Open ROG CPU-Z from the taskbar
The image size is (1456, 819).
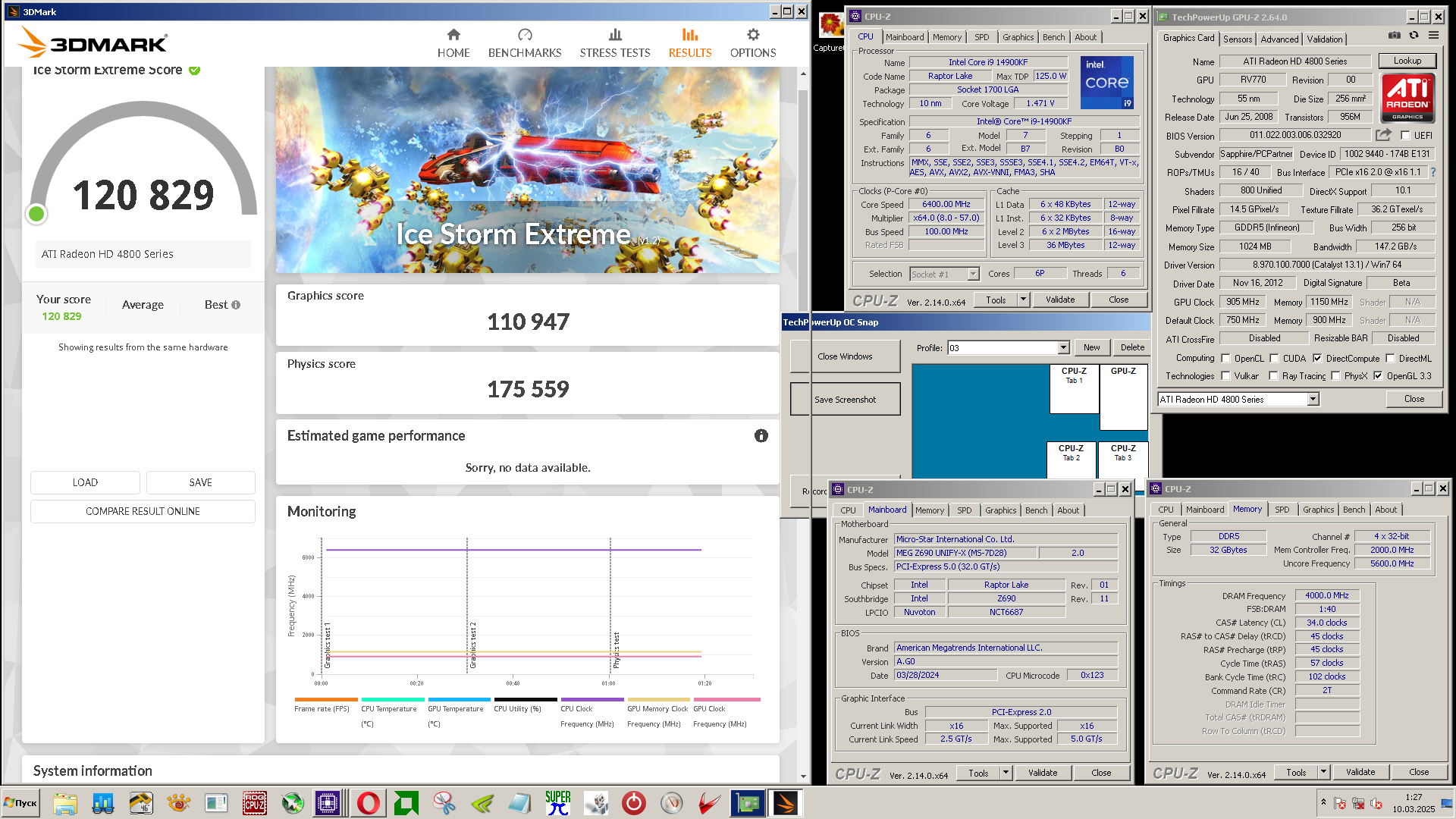tap(254, 803)
